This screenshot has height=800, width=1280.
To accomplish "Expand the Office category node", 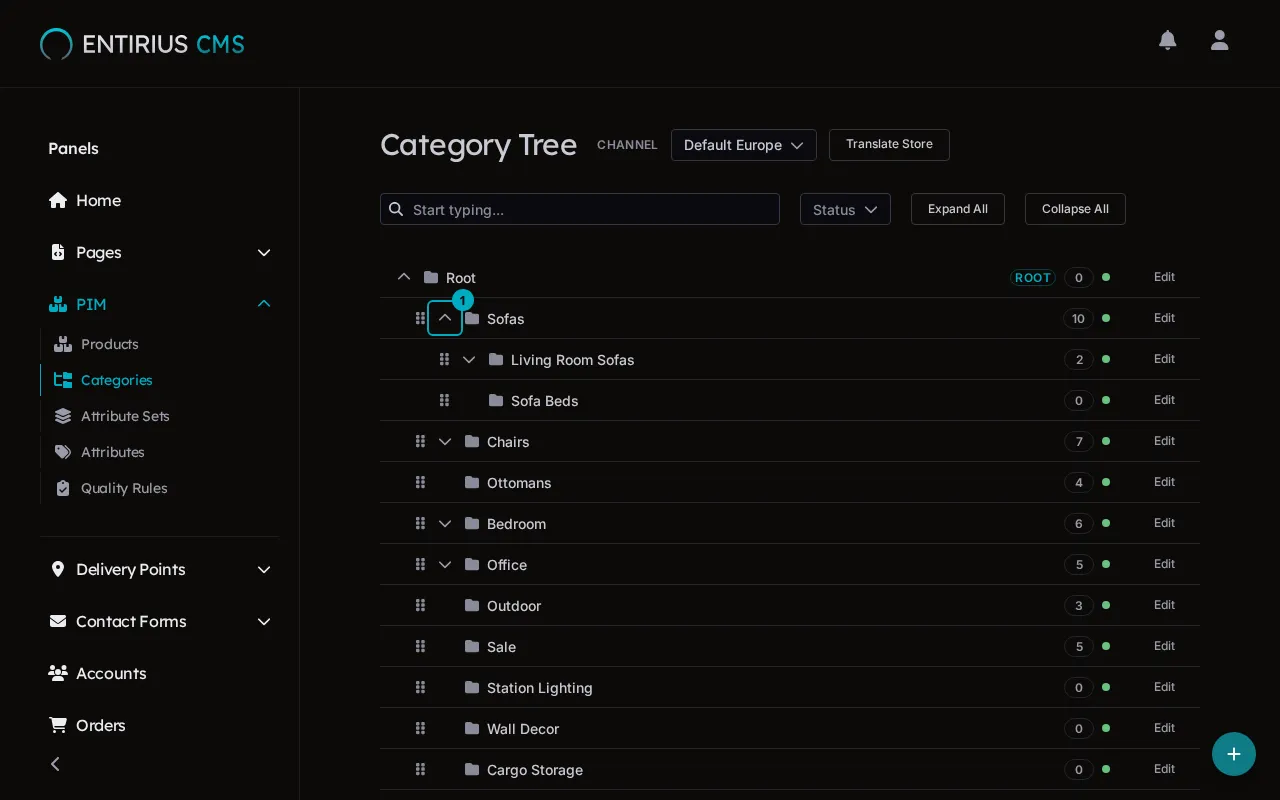I will (x=445, y=564).
